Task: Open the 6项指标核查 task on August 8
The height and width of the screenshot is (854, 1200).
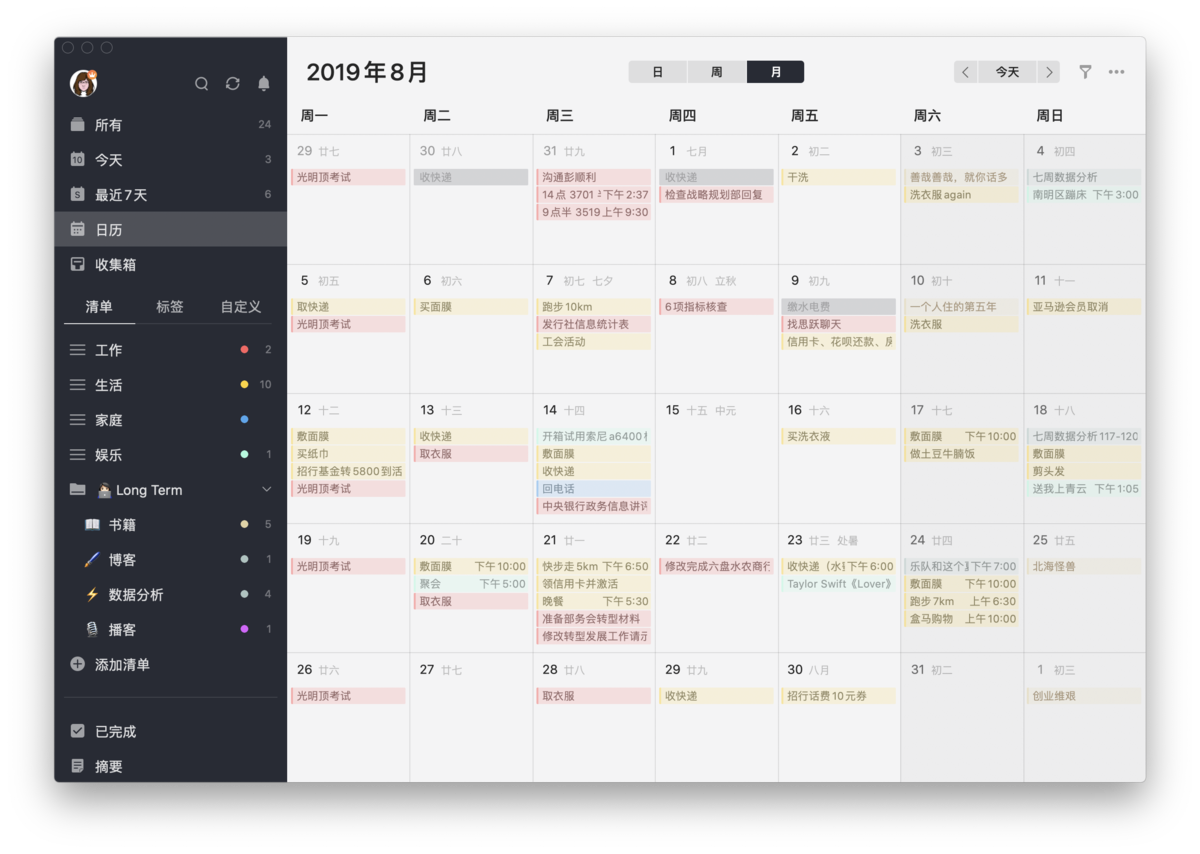Action: click(716, 307)
